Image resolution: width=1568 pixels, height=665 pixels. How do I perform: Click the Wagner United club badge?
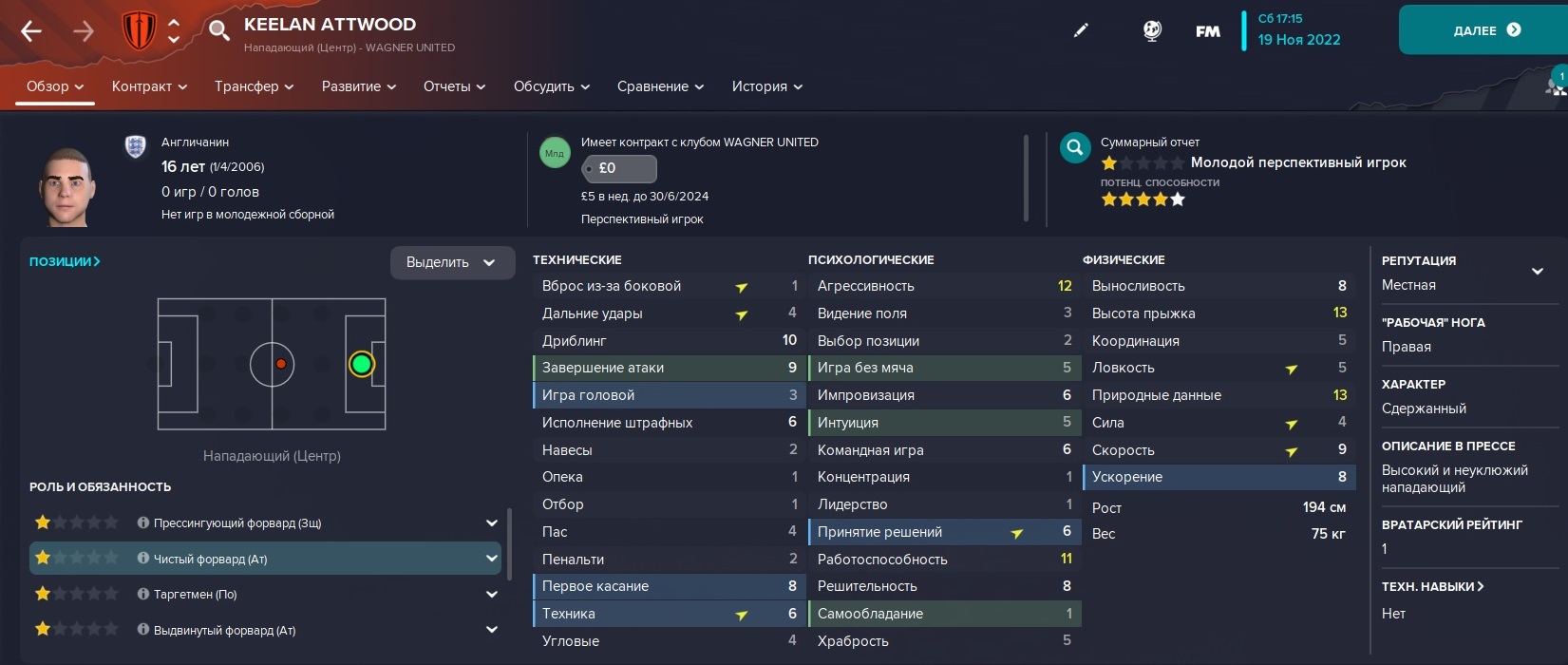(139, 30)
